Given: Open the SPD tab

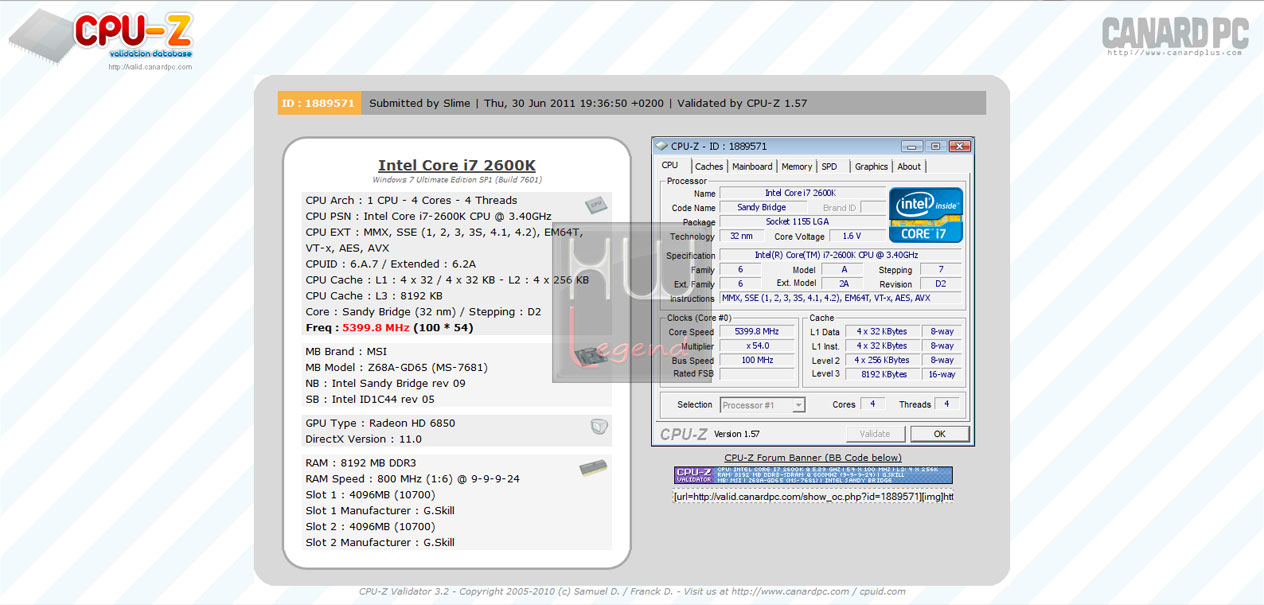Looking at the screenshot, I should pos(829,167).
